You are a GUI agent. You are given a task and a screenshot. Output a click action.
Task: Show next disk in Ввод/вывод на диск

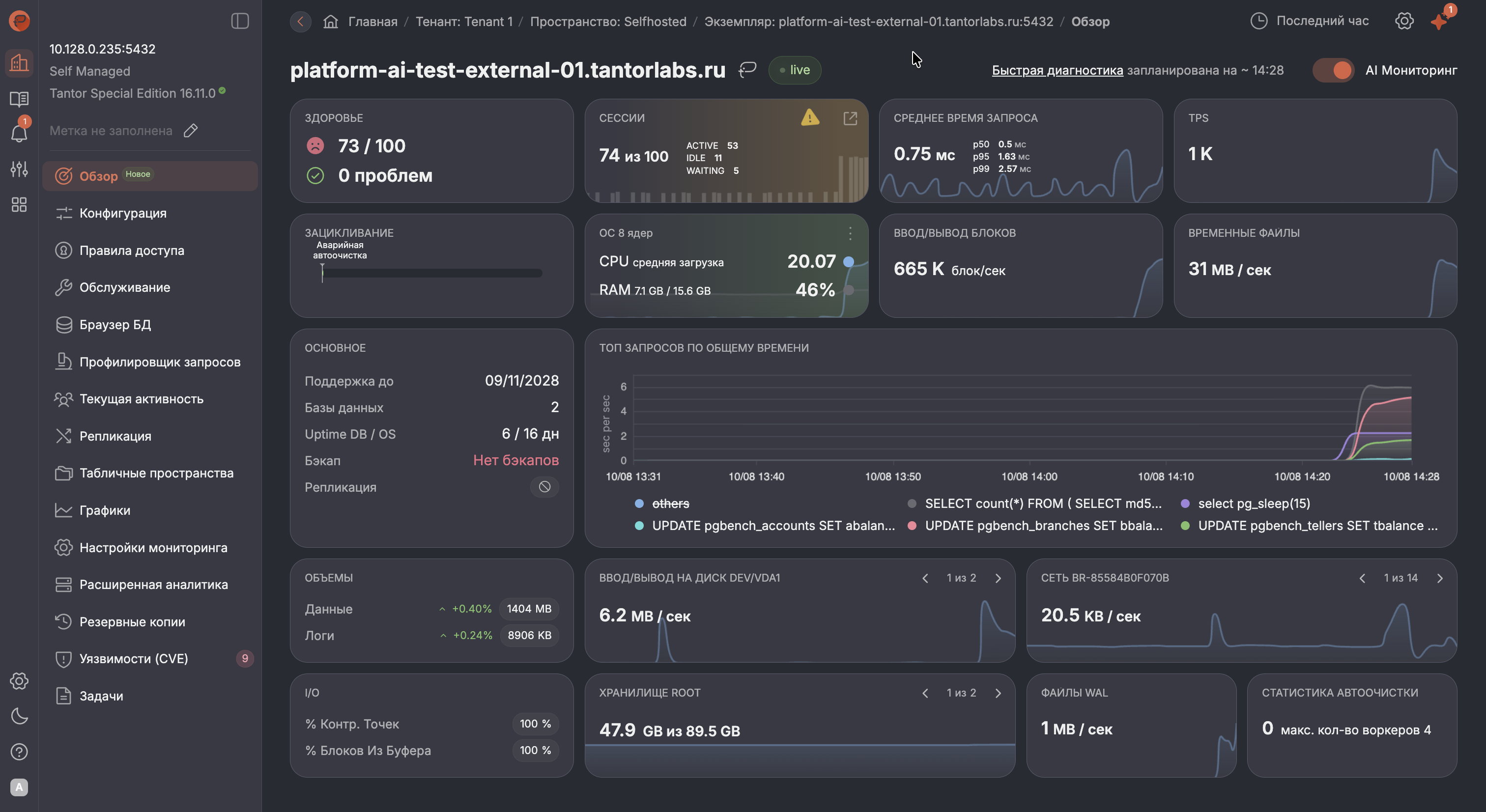(998, 579)
